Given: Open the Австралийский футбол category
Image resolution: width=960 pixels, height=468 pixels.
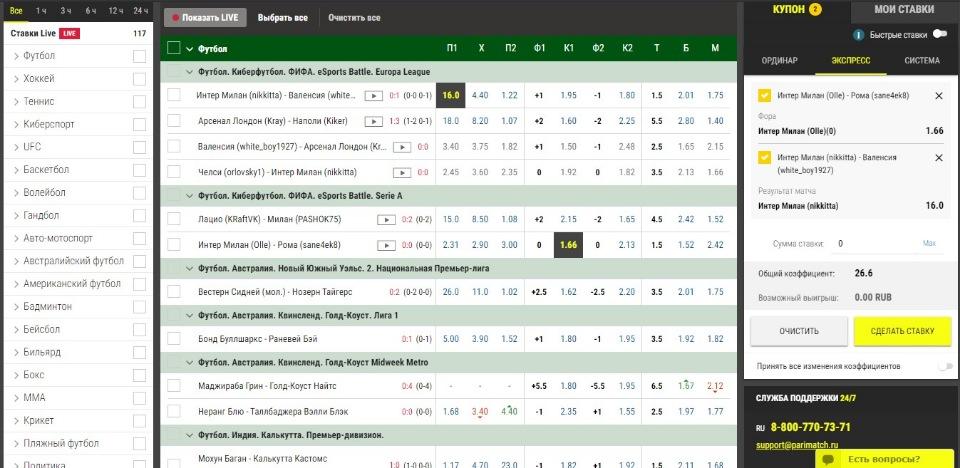Looking at the screenshot, I should (x=73, y=261).
